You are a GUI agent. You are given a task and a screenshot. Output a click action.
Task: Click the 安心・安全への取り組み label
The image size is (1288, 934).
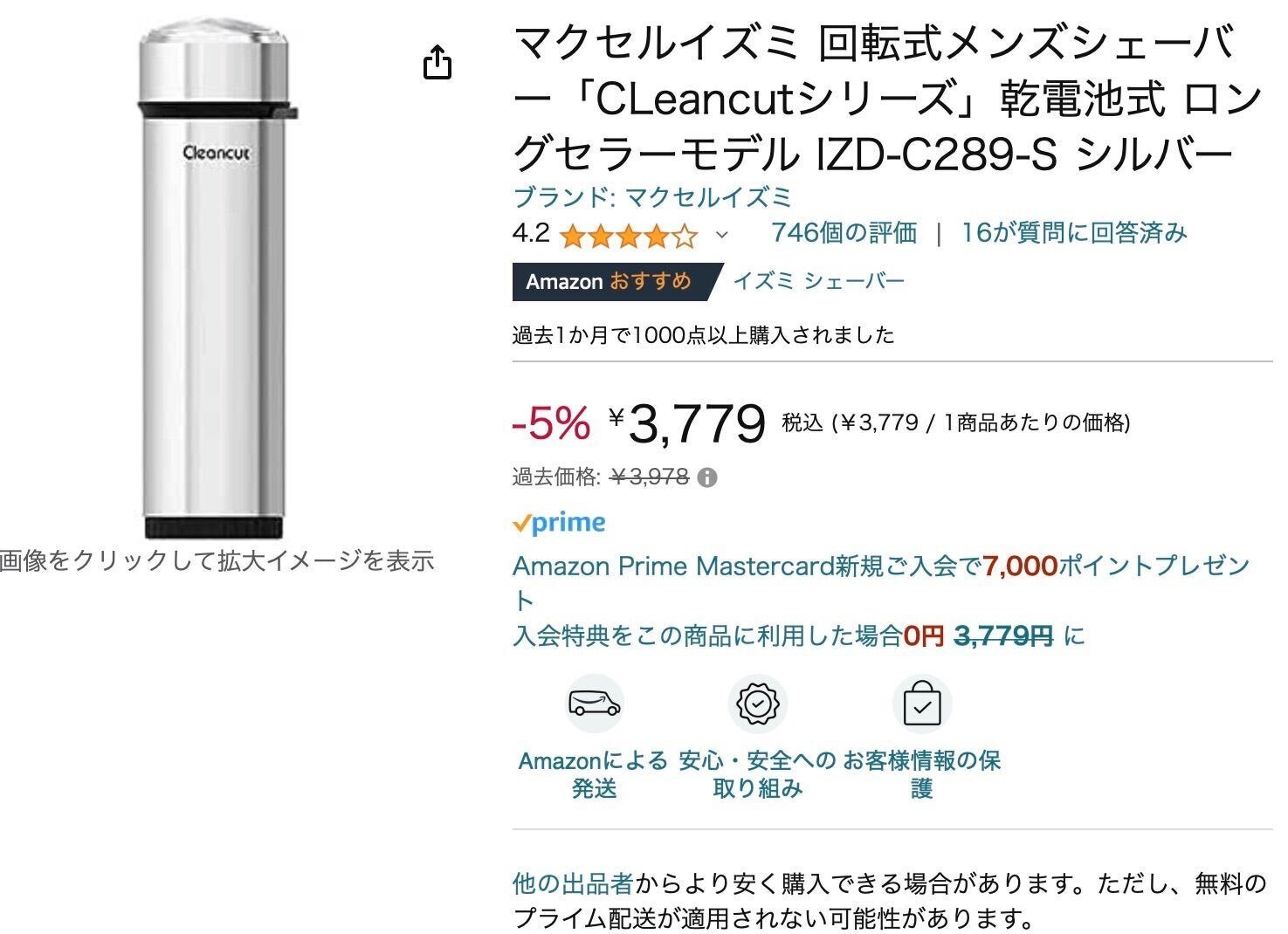(757, 774)
